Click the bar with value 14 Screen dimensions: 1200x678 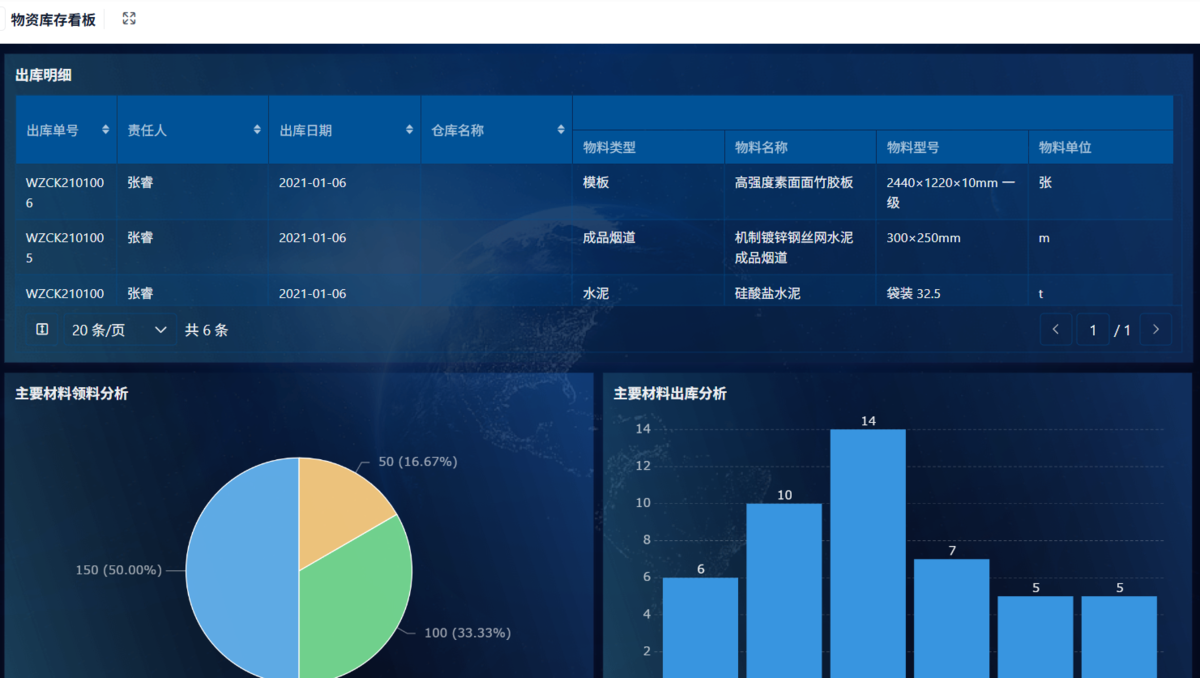[x=868, y=553]
